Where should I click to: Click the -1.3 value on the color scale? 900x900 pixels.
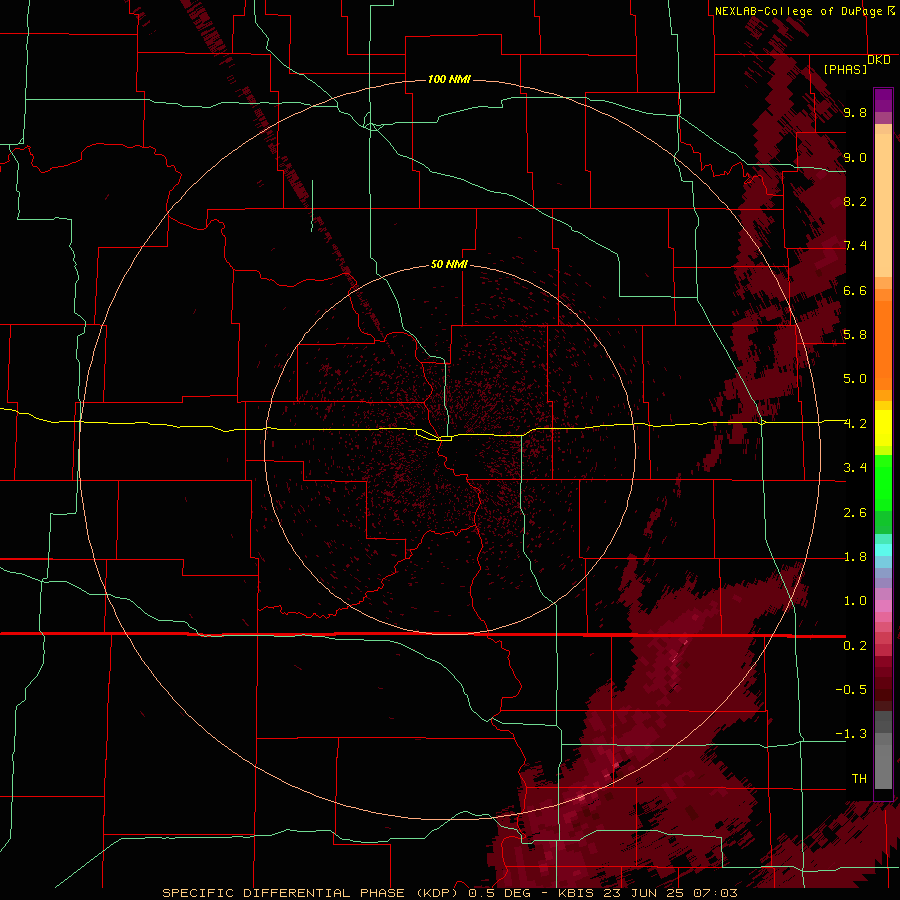point(851,734)
